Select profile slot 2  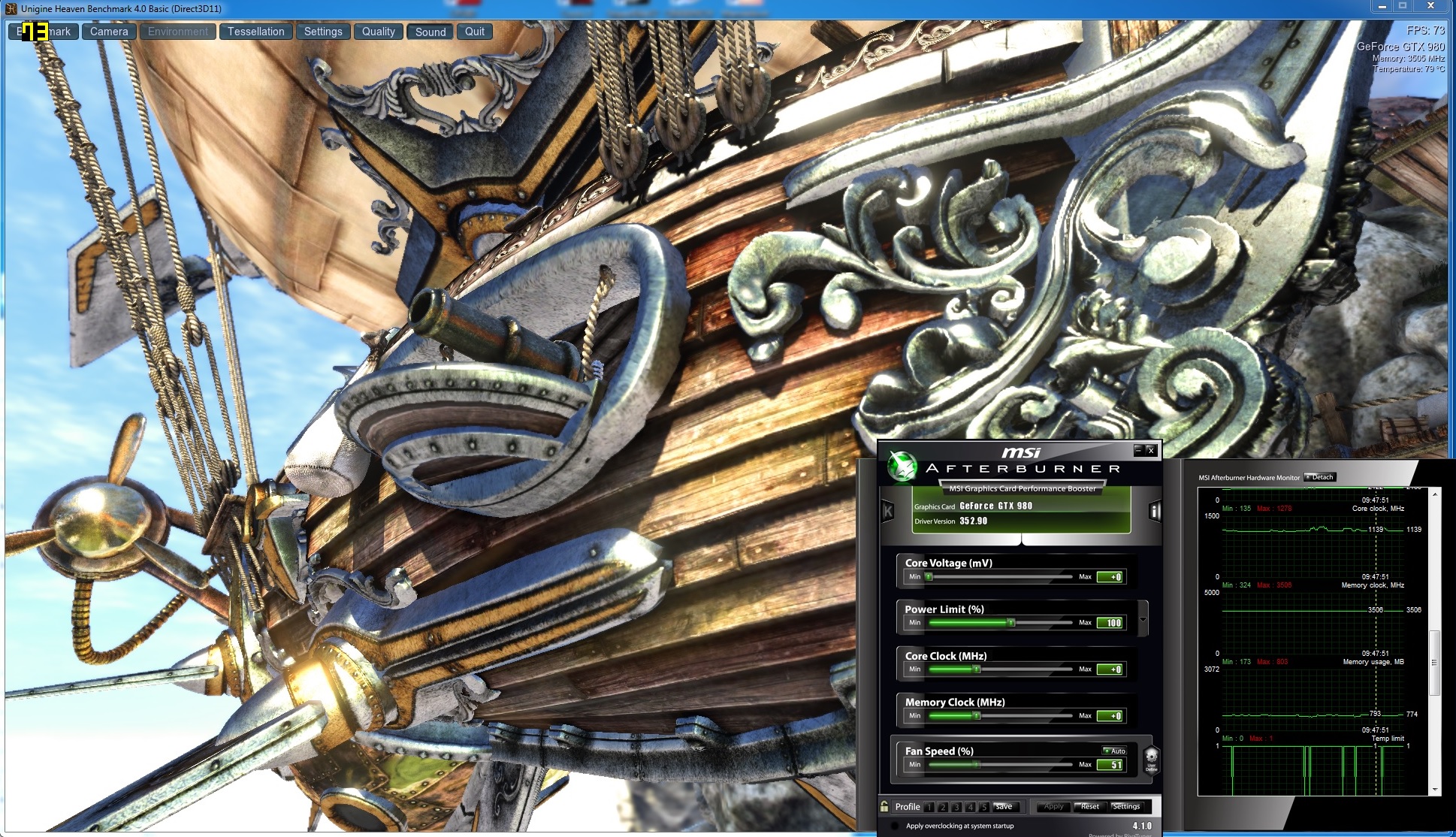coord(943,807)
